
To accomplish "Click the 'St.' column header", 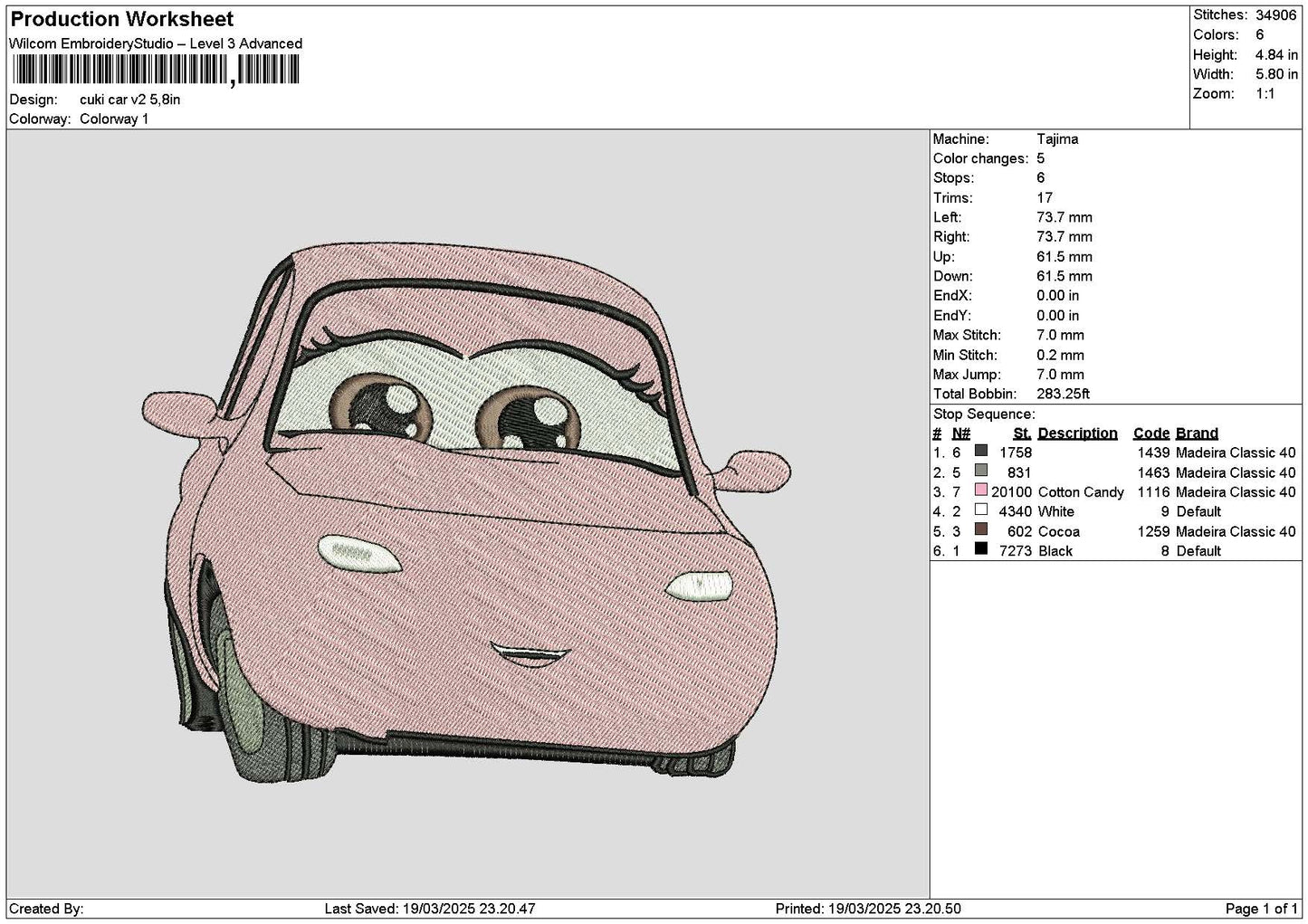I will click(1023, 433).
